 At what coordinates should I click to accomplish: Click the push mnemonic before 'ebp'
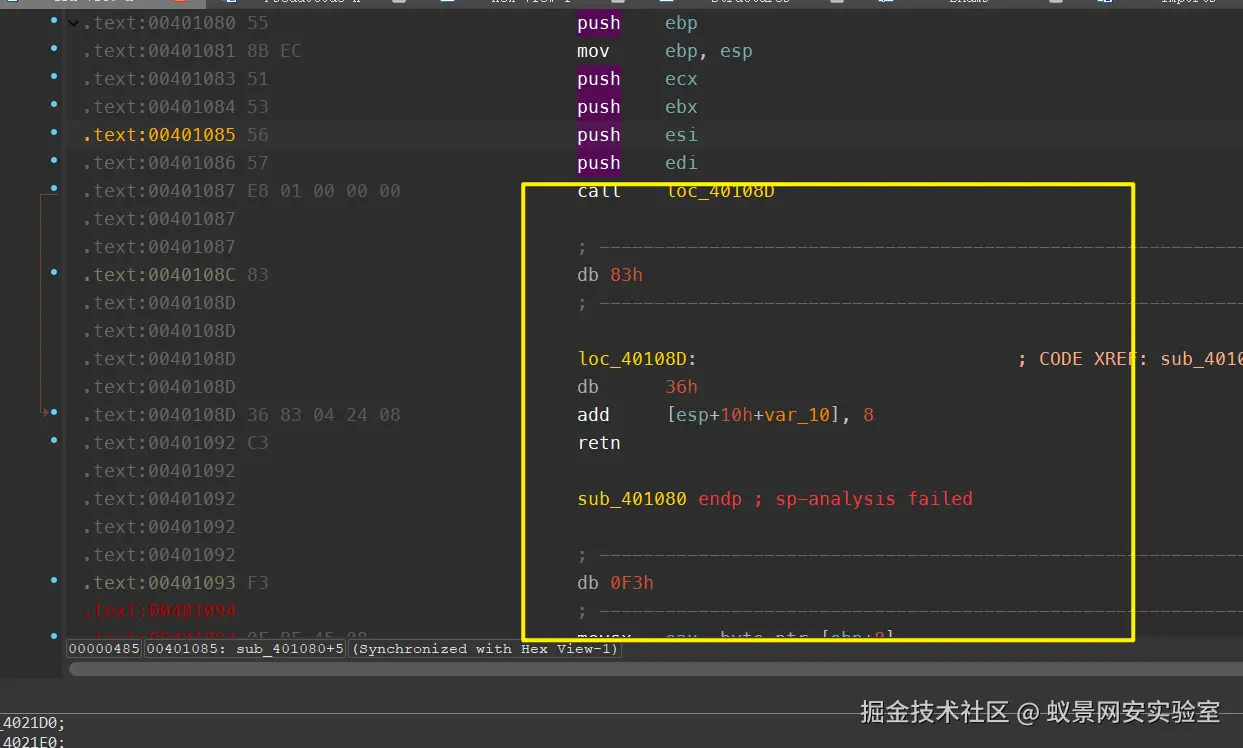click(x=599, y=23)
